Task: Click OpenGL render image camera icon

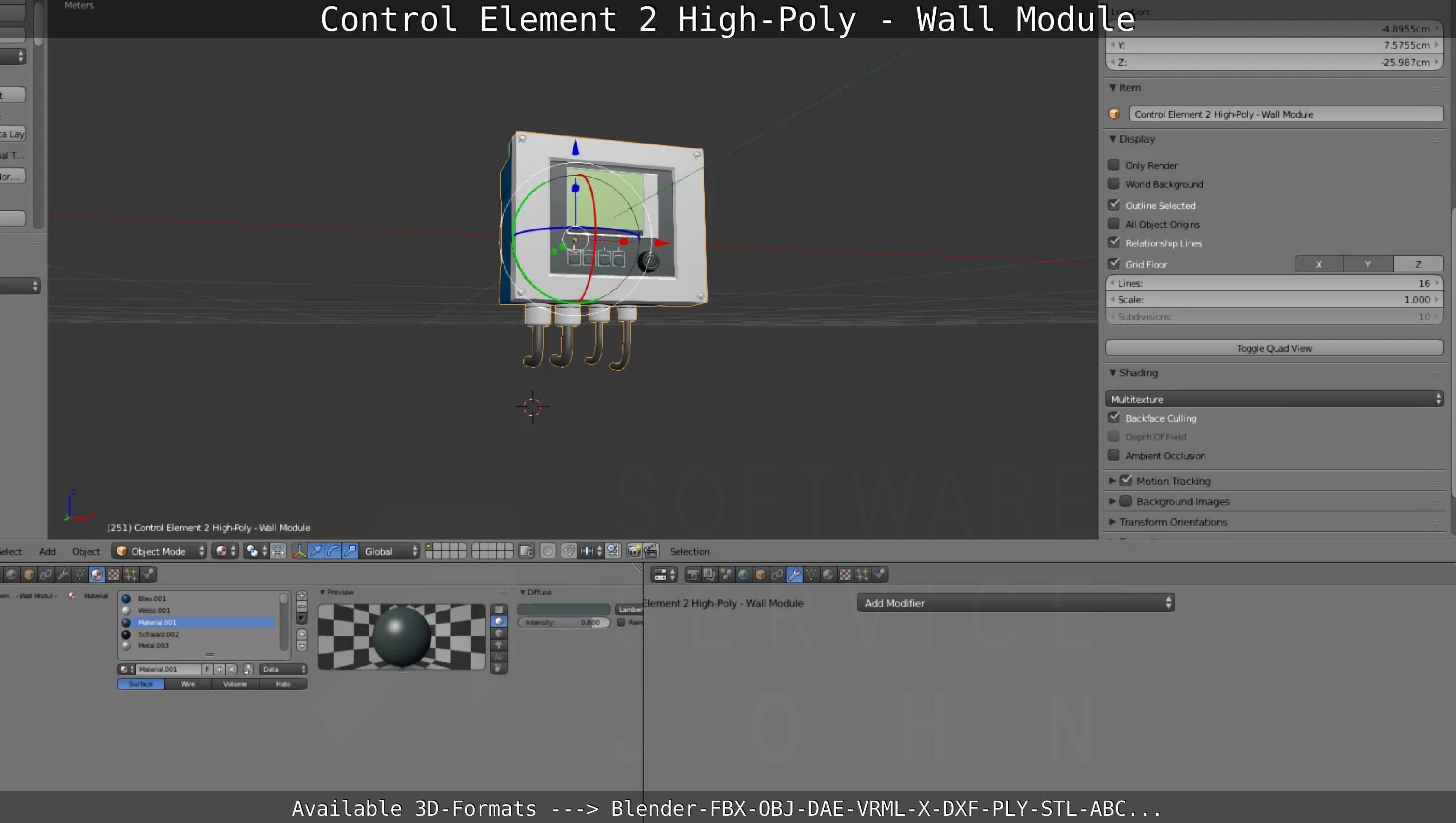Action: (x=634, y=551)
